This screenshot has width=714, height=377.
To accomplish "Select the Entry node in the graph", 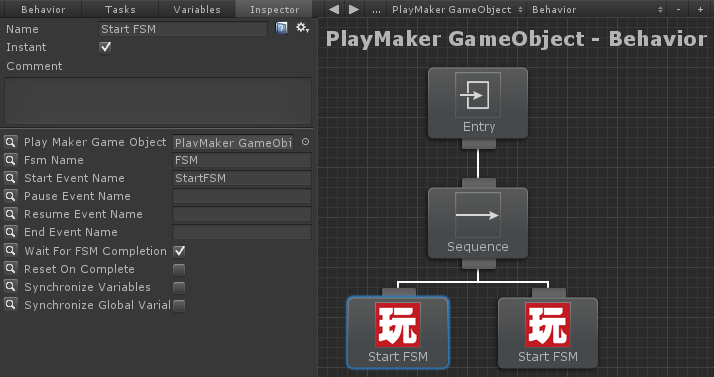I will click(x=478, y=103).
